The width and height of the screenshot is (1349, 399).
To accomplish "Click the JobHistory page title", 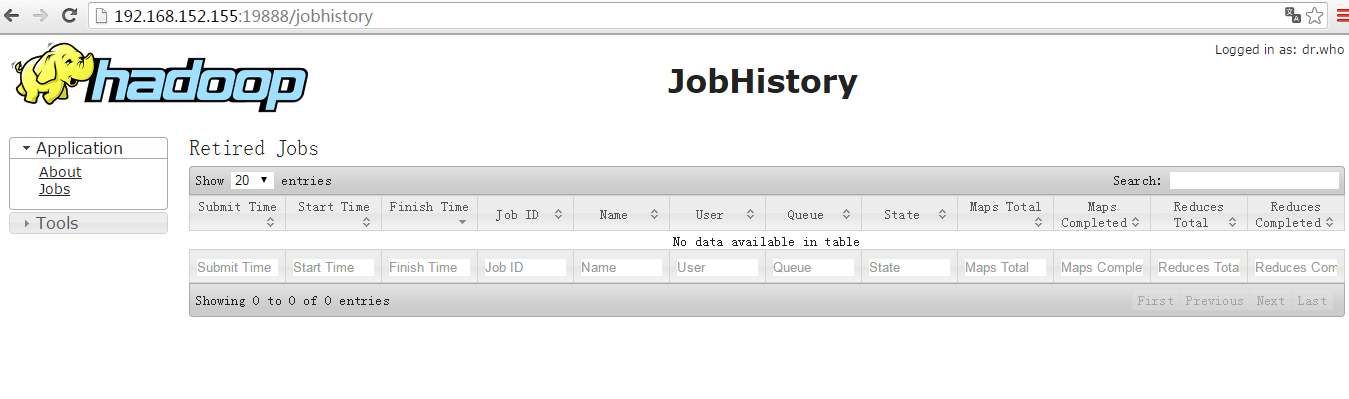I will 762,82.
